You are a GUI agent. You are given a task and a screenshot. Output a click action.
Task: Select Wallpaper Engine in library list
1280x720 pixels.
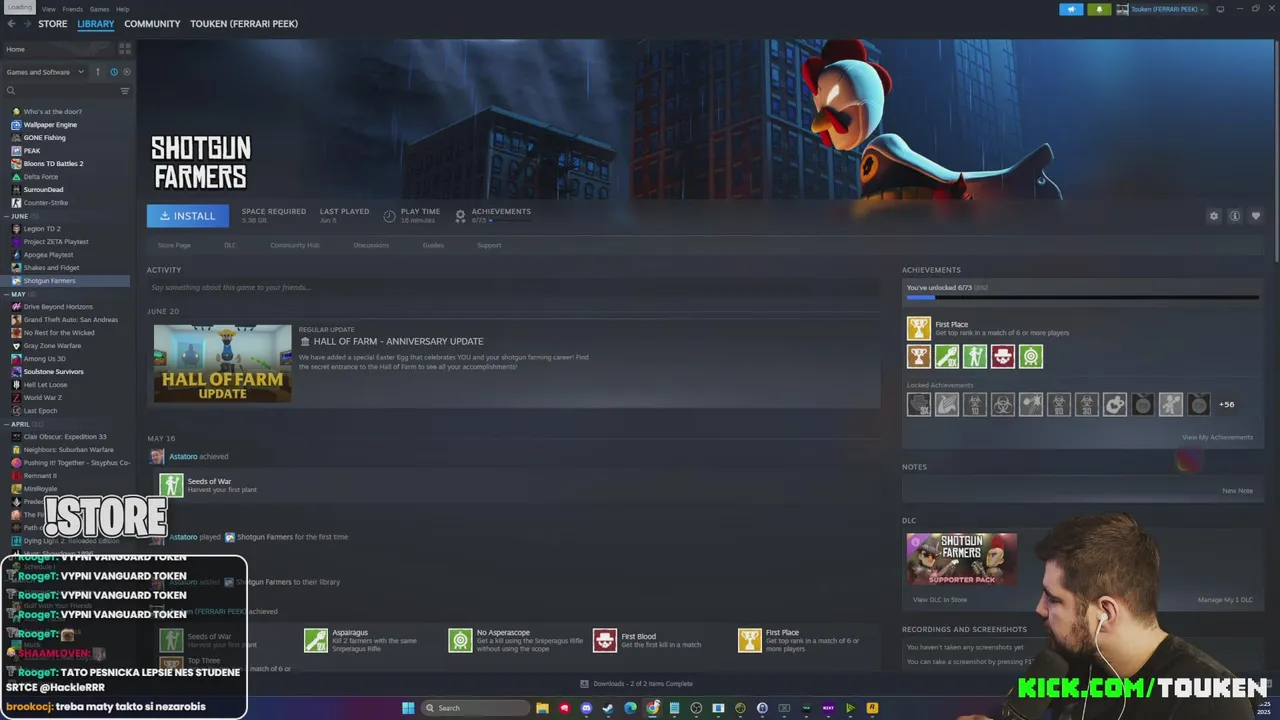click(x=50, y=125)
